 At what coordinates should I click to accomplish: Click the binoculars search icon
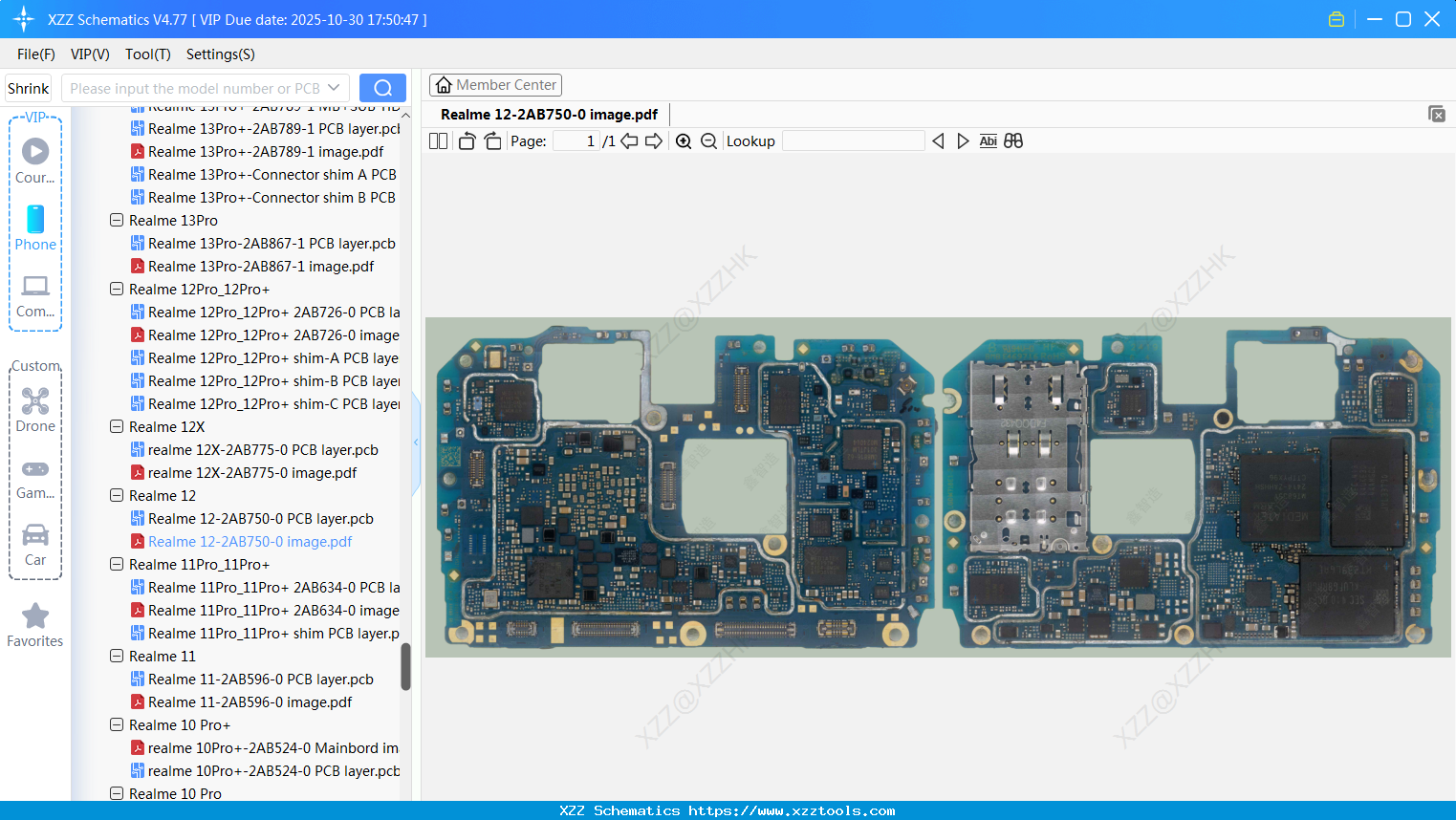click(x=1013, y=141)
